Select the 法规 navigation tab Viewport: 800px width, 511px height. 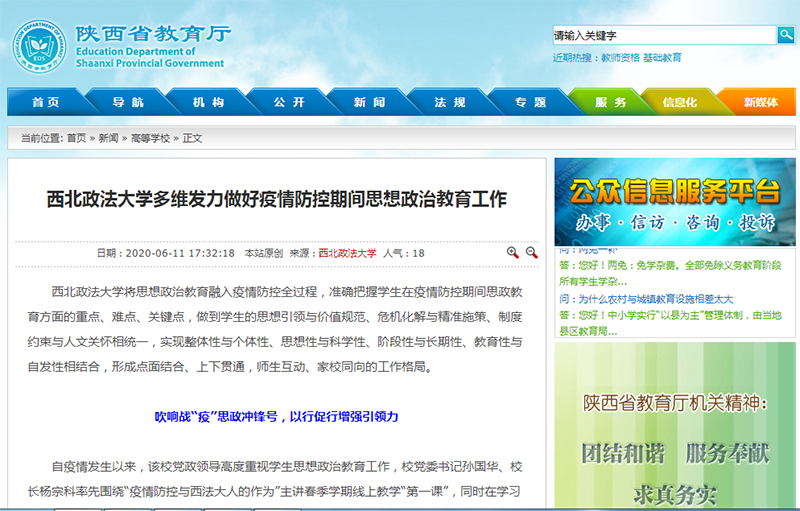(450, 102)
